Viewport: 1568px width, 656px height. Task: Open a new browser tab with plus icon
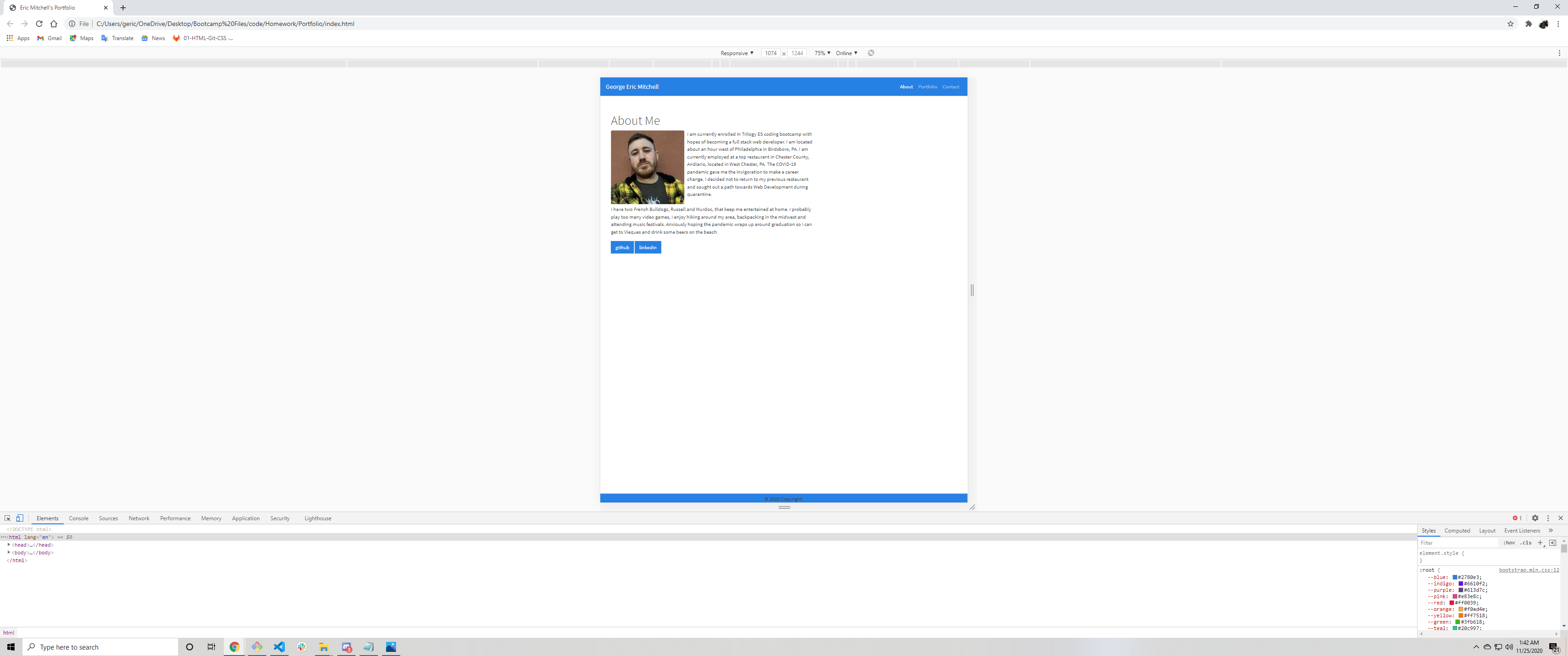point(123,8)
